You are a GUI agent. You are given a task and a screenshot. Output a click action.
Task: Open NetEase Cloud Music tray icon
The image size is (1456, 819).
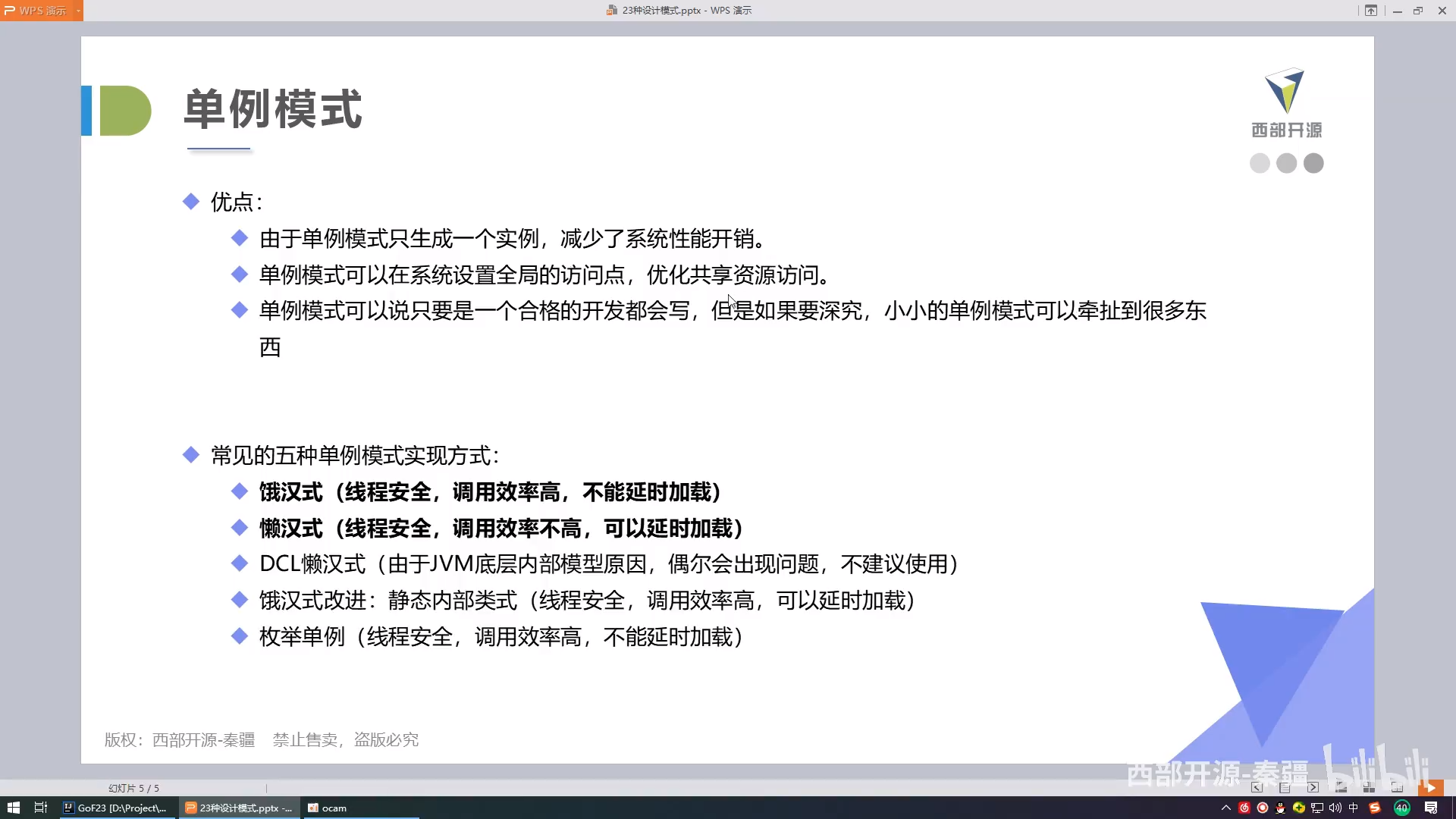(1244, 808)
